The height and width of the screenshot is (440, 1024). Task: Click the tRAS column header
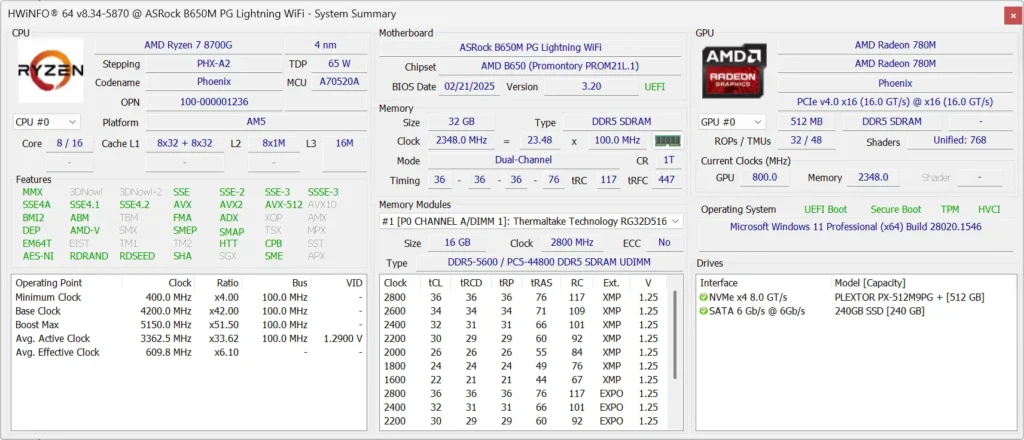541,283
